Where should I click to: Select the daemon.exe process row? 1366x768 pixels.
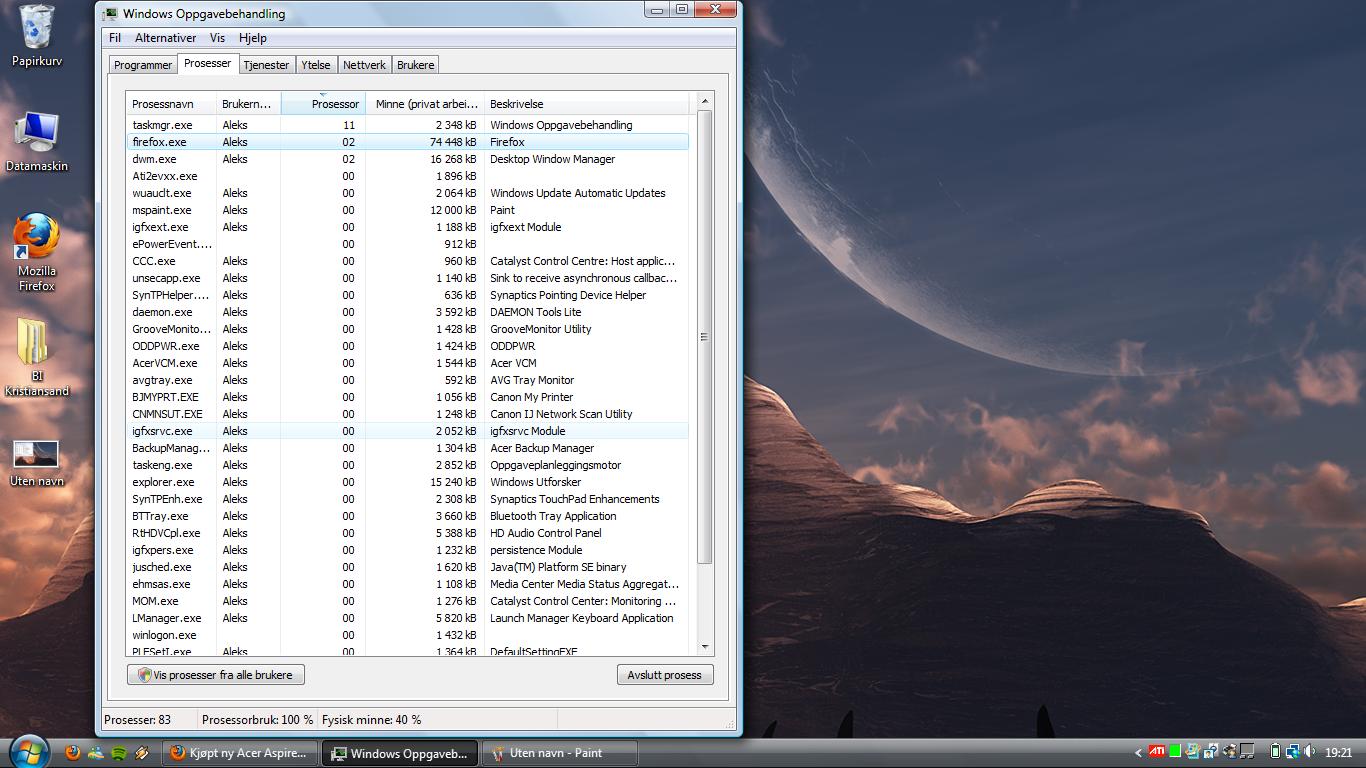408,312
